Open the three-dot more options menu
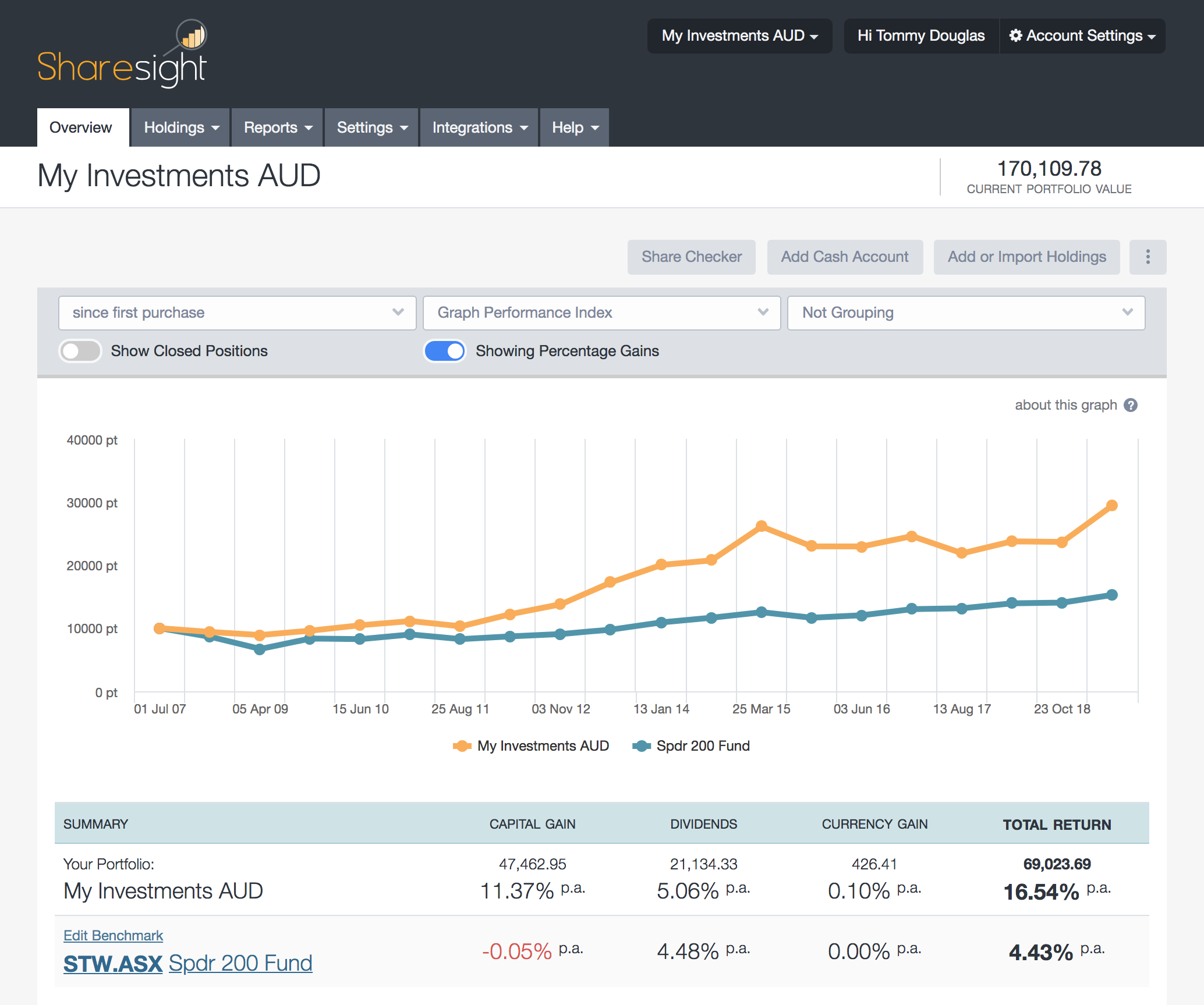 pyautogui.click(x=1148, y=257)
